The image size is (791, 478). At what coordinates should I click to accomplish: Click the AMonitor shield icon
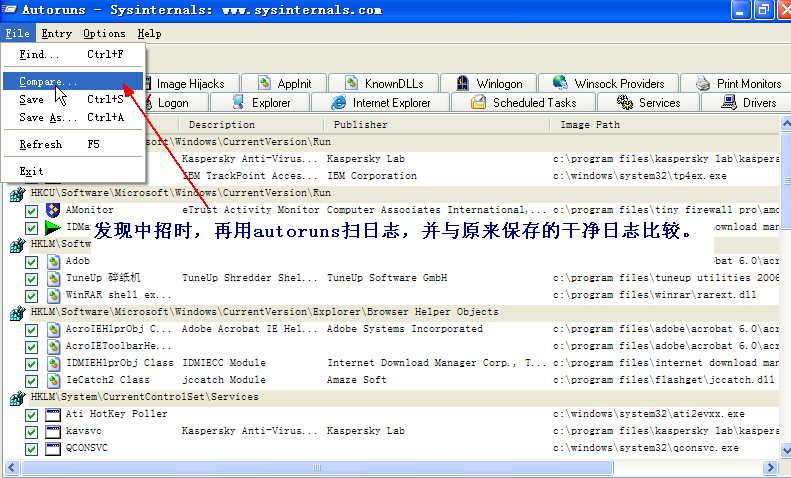(x=53, y=210)
